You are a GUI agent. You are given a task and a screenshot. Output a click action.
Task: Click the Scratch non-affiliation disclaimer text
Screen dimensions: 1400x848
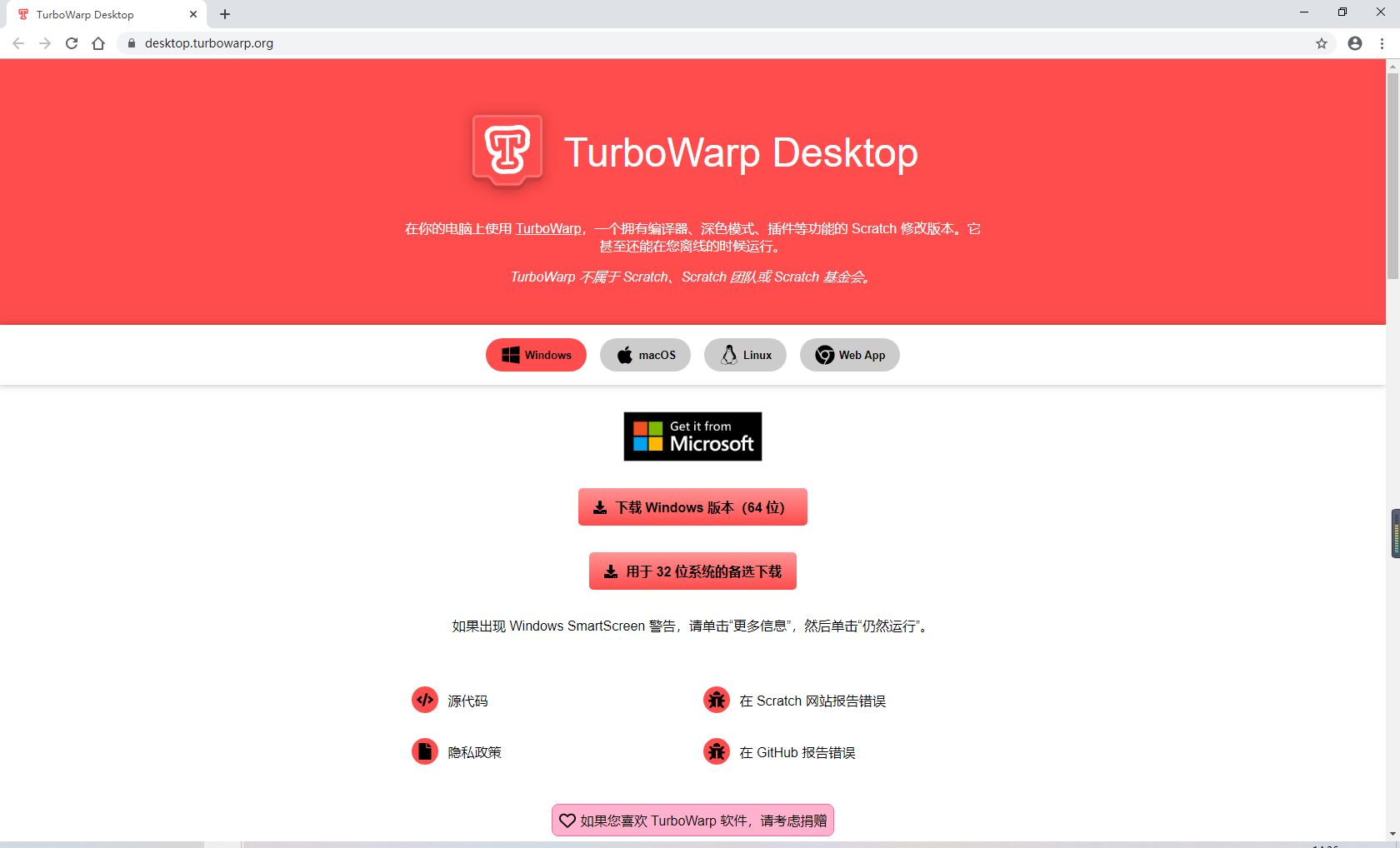pos(692,277)
